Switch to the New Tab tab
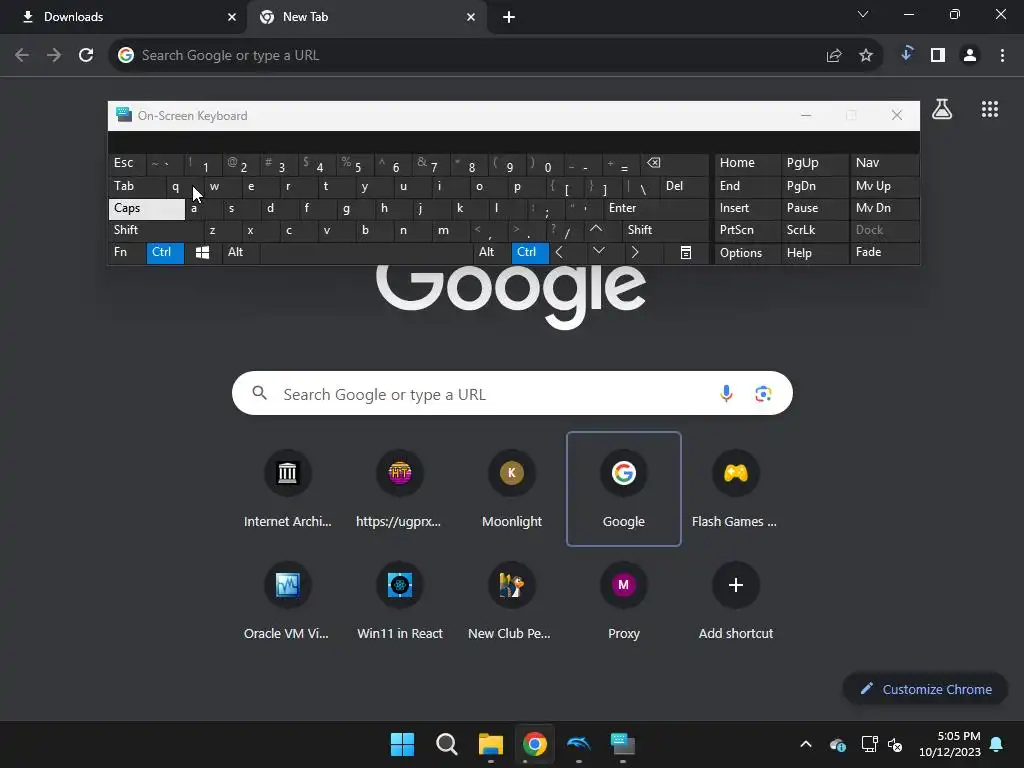 [x=367, y=17]
